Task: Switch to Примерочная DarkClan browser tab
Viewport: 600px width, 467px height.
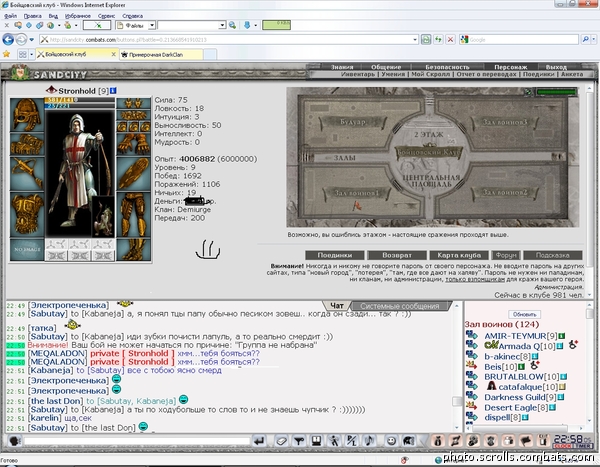Action: (161, 54)
